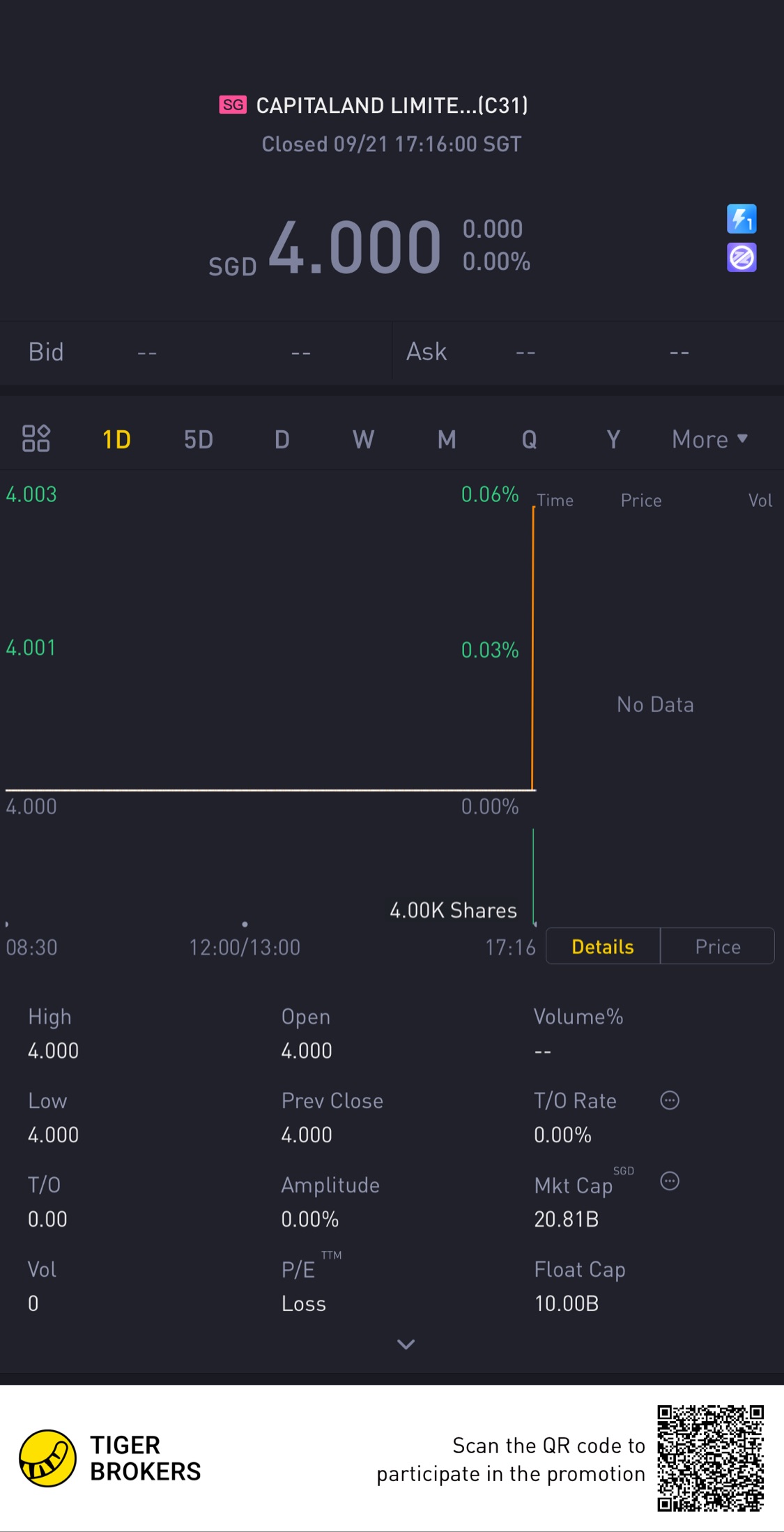Open the chart layout grid icon
This screenshot has height=1532, width=784.
pyautogui.click(x=36, y=439)
